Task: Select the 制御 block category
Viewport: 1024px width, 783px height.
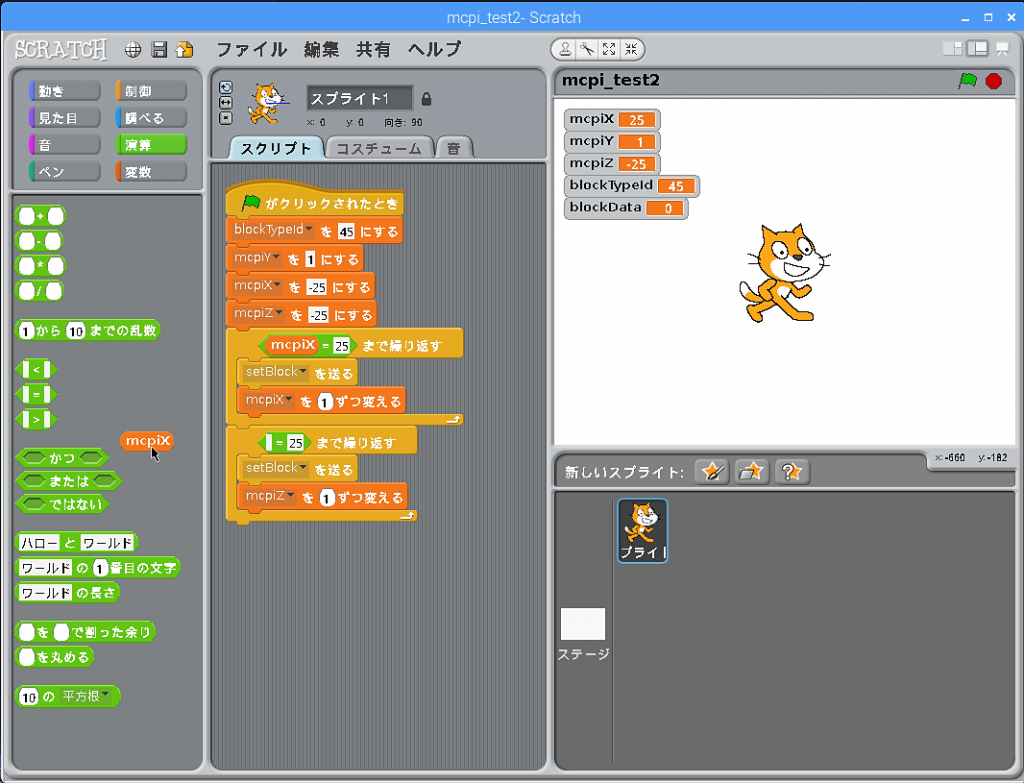Action: point(150,91)
